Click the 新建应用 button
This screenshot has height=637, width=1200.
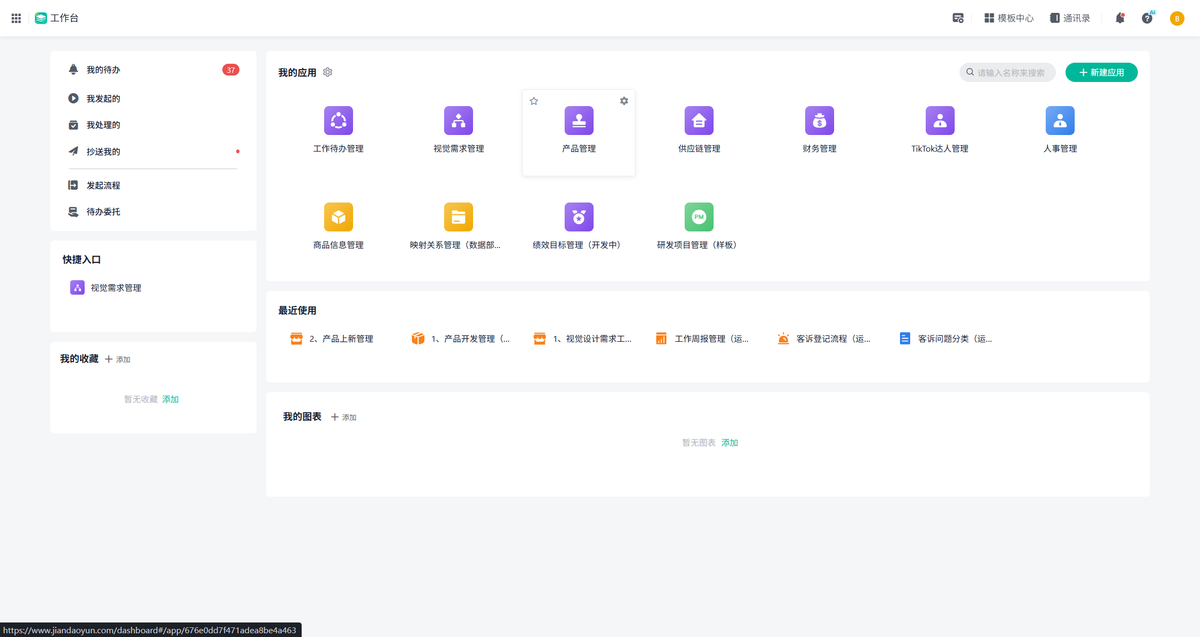pyautogui.click(x=1101, y=72)
